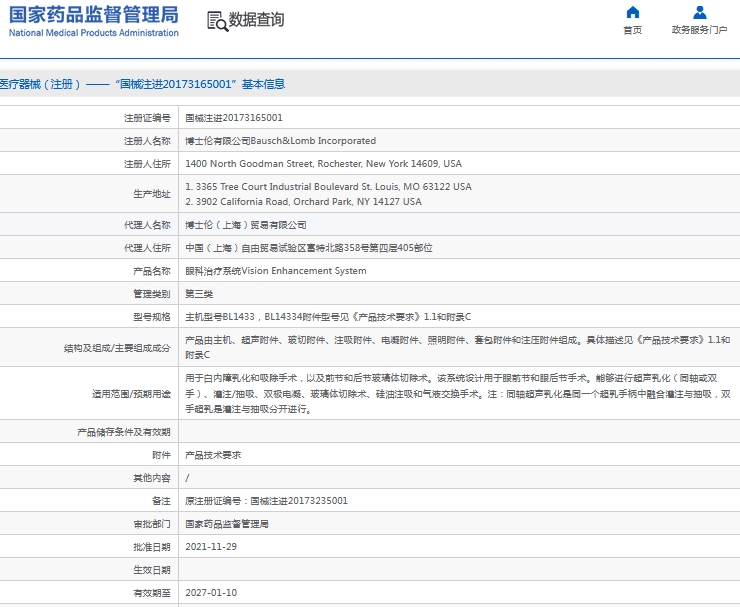Select the 第三类 category value
Screen dimensions: 740x607
pyautogui.click(x=199, y=294)
